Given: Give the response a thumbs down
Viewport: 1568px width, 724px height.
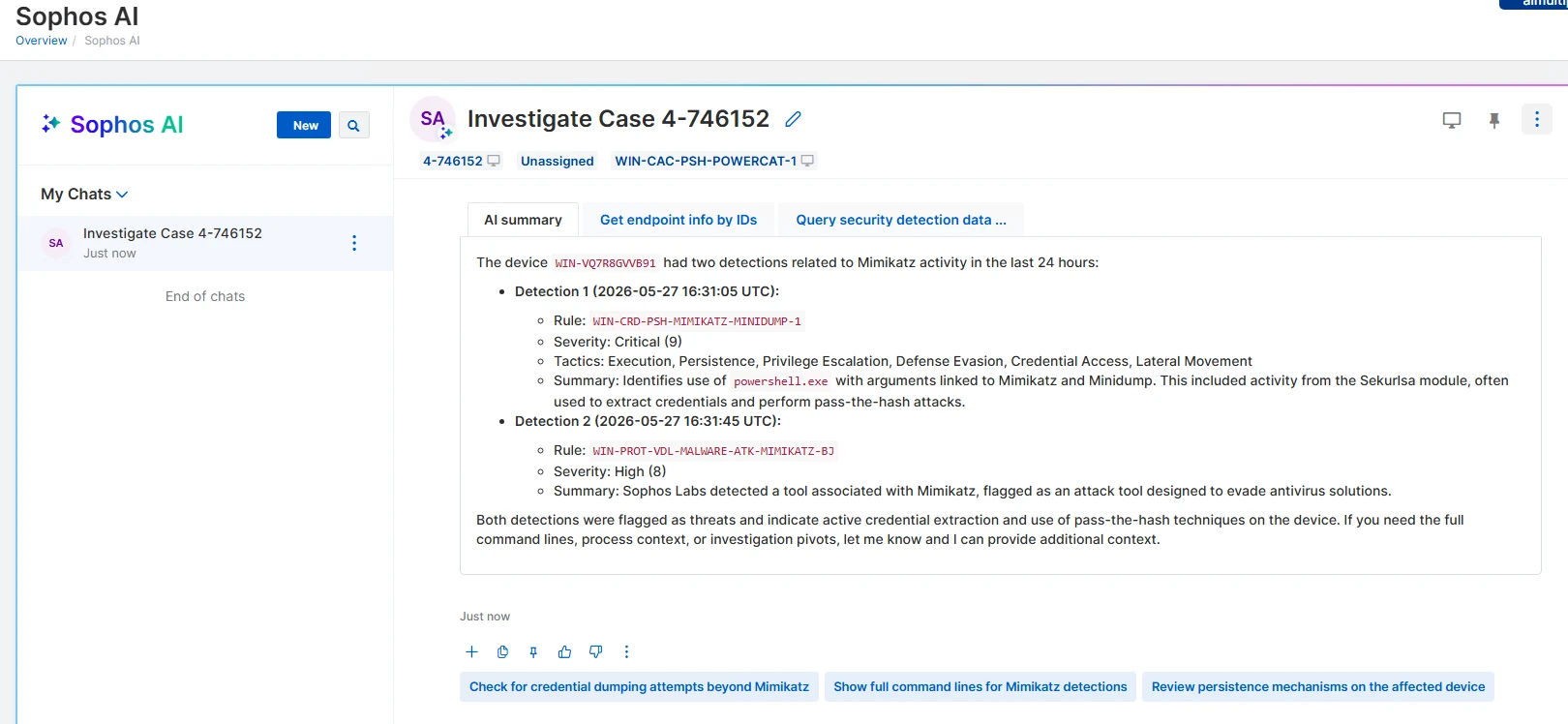Looking at the screenshot, I should coord(595,651).
